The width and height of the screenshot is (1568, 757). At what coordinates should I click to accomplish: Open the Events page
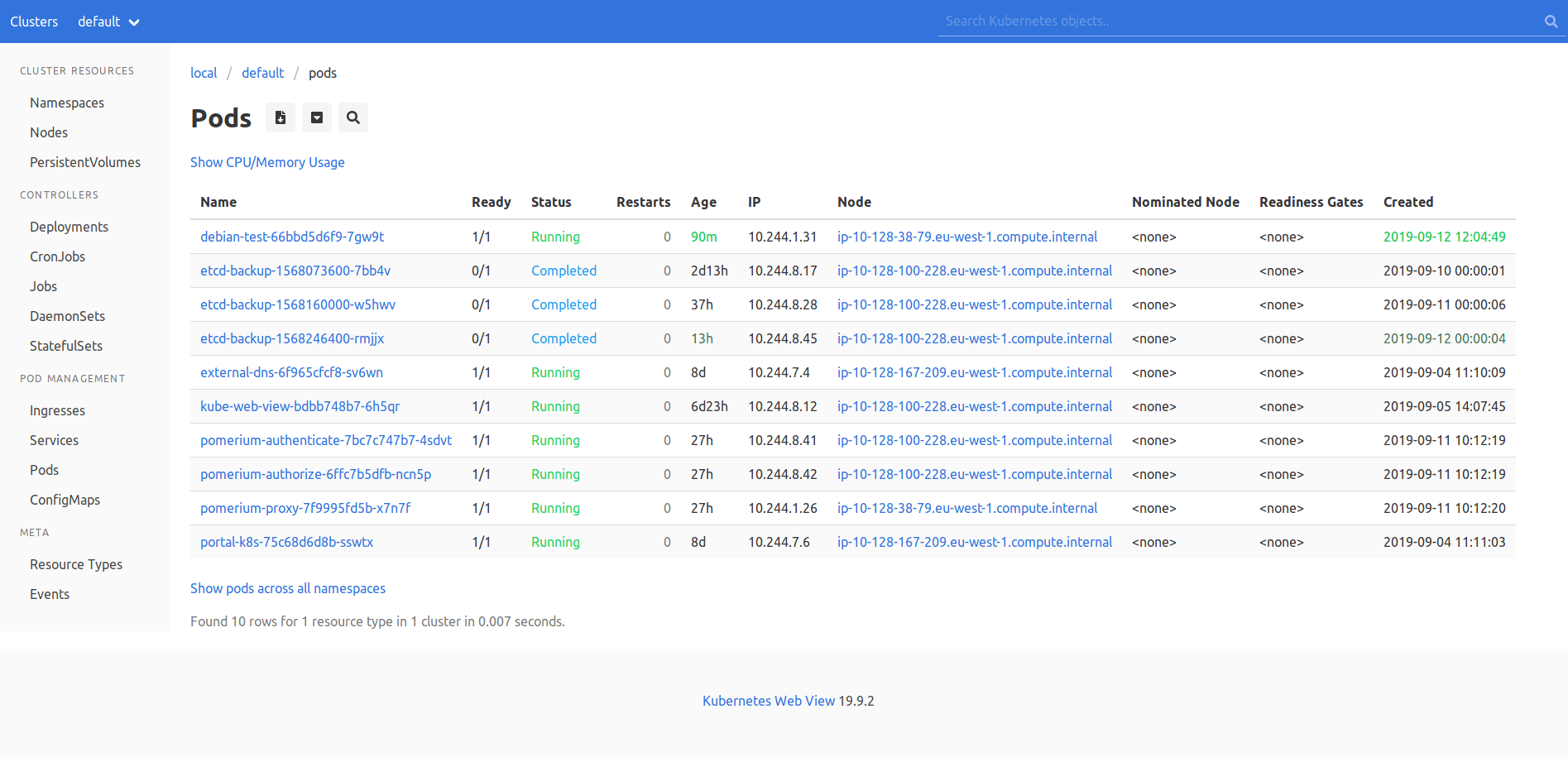pos(49,593)
